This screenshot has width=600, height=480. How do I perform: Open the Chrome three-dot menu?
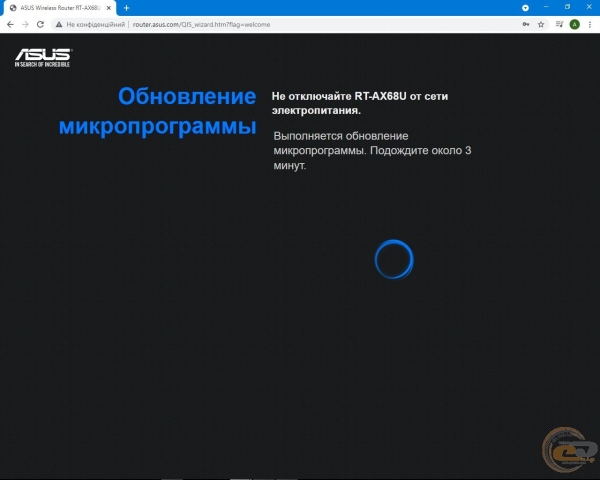coord(590,24)
